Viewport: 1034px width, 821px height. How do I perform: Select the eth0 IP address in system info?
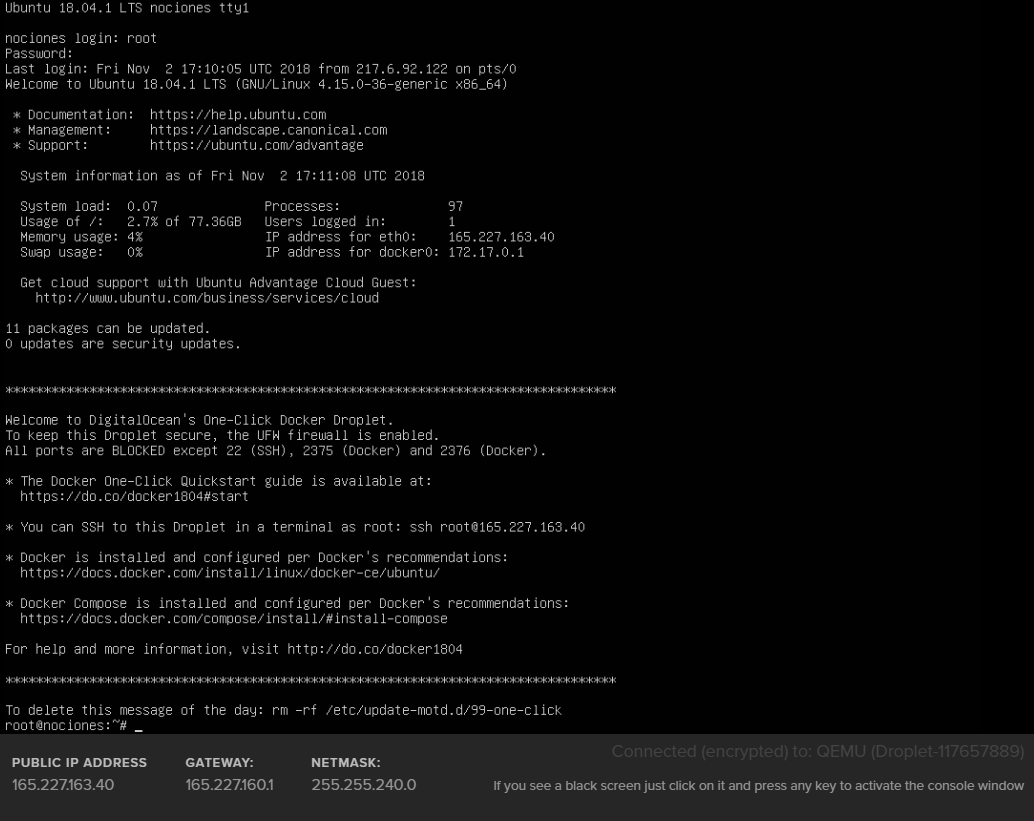point(501,237)
